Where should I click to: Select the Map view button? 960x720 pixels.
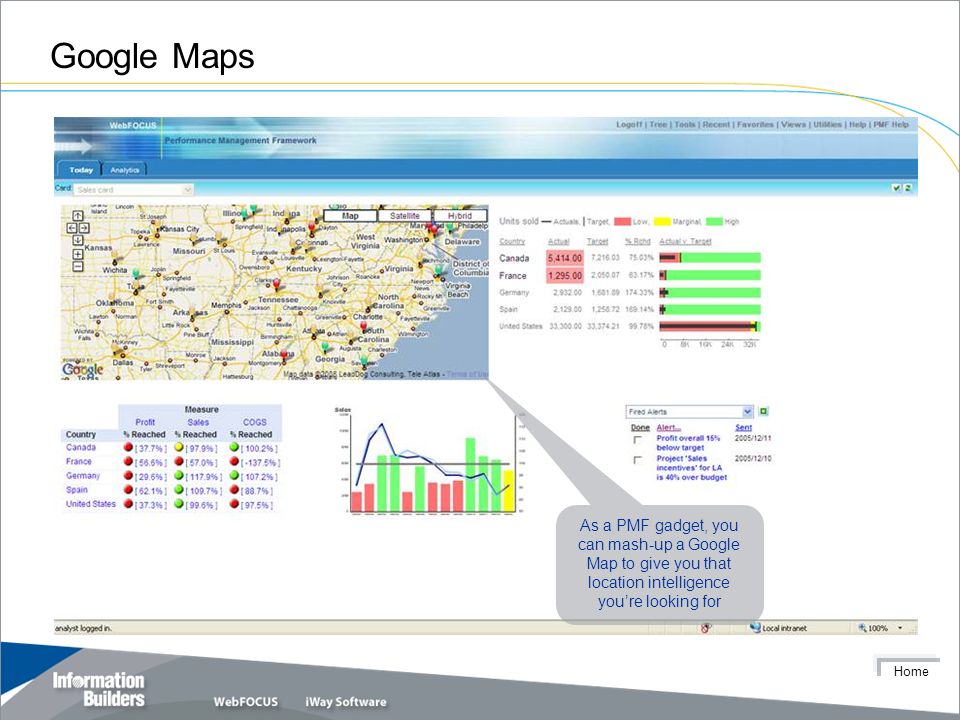(x=350, y=216)
